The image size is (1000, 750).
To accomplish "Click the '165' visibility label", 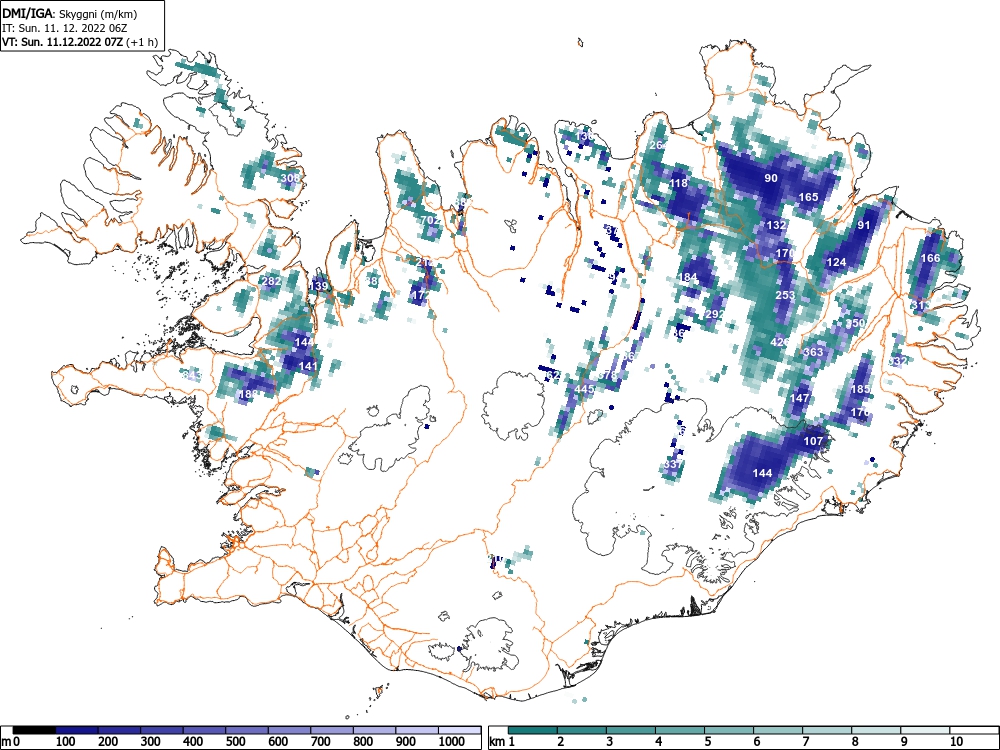I will 808,197.
